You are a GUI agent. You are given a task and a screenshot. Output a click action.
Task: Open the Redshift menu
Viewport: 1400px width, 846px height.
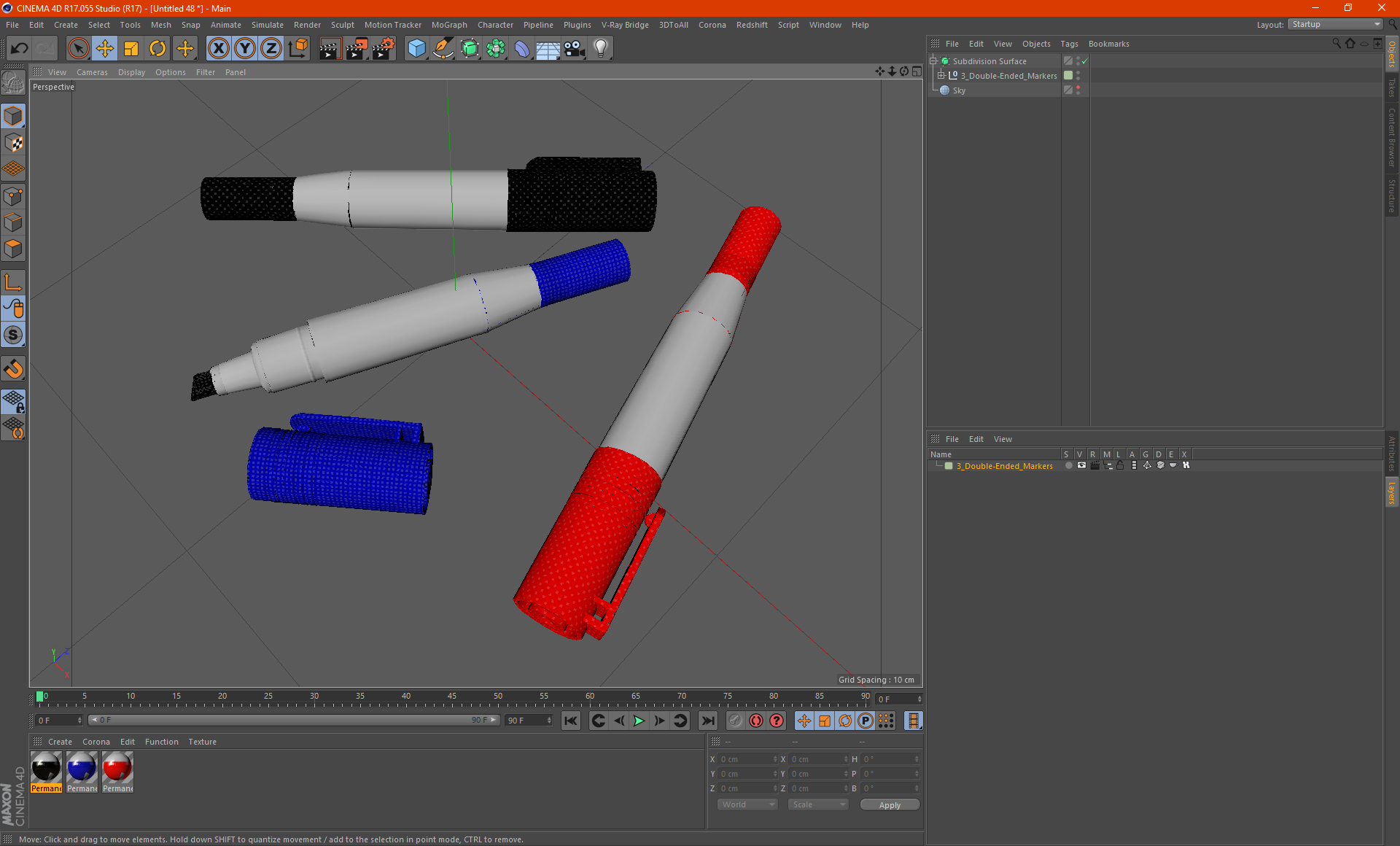click(752, 25)
